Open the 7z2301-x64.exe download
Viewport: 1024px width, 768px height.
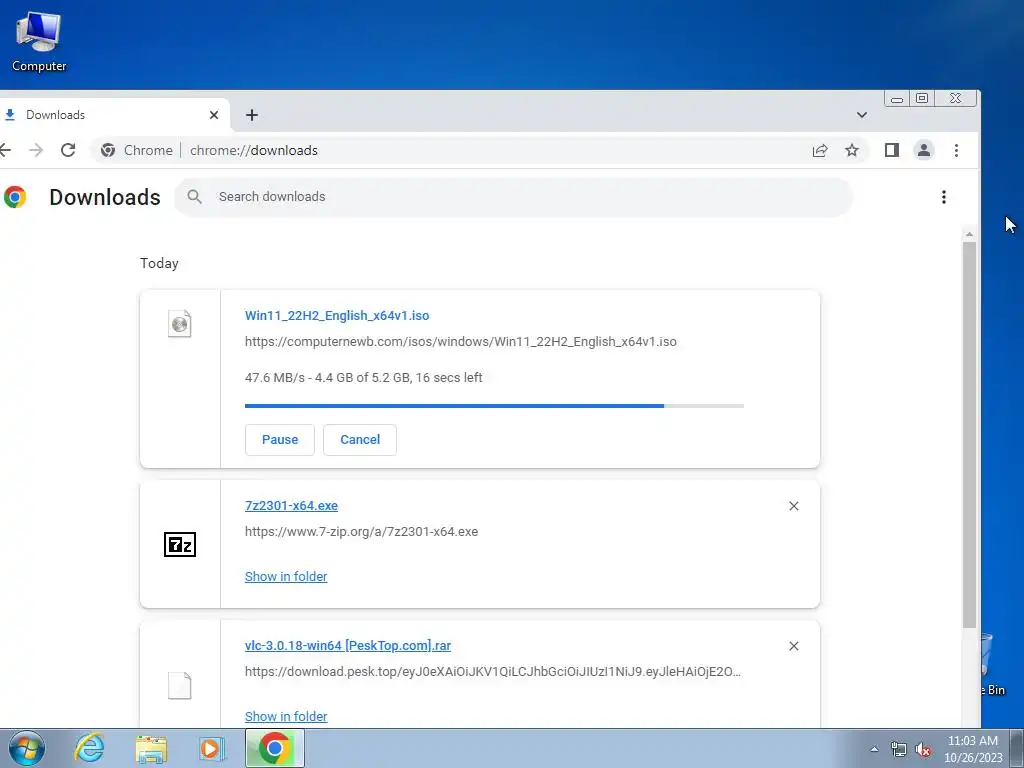tap(291, 505)
